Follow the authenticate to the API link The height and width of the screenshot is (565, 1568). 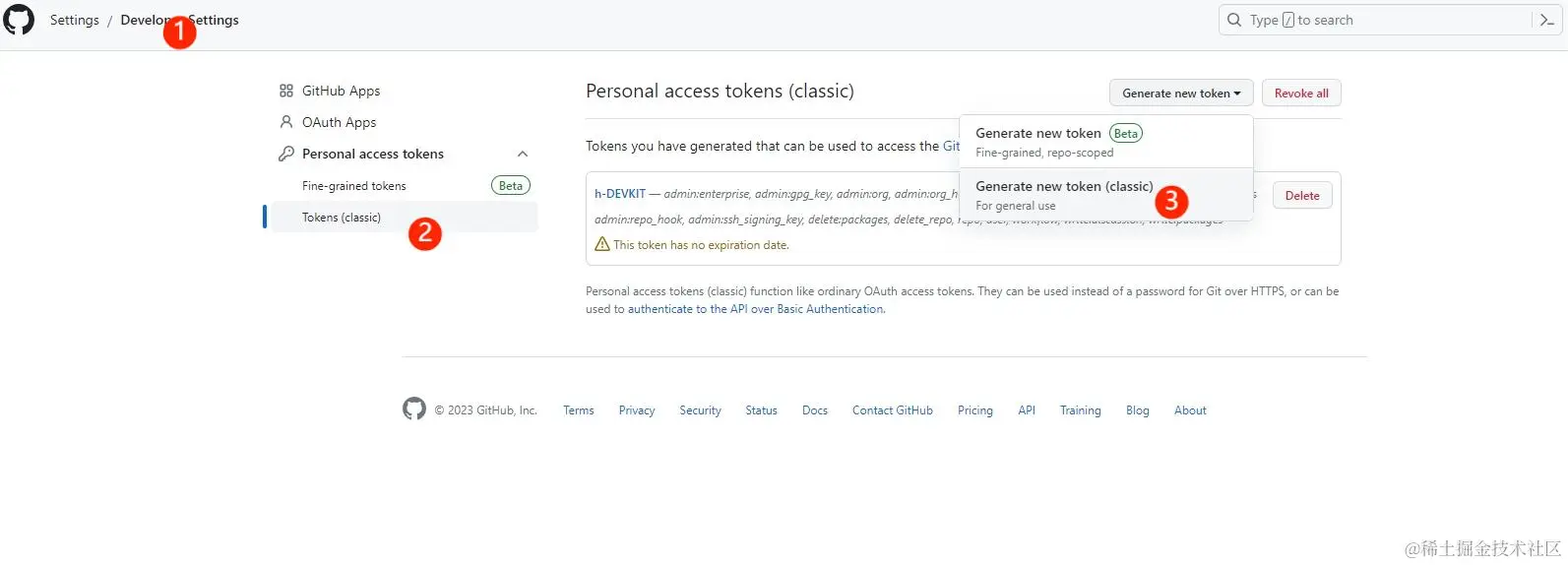(755, 309)
